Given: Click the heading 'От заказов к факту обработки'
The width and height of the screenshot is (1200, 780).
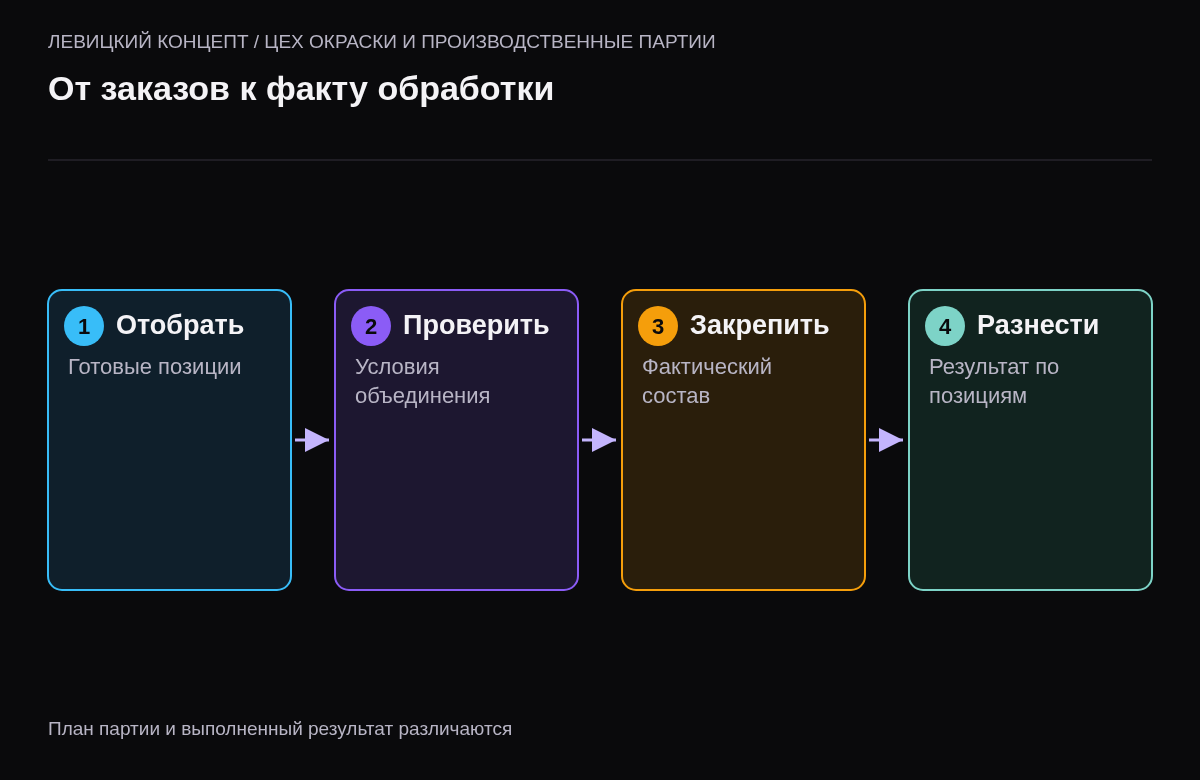Looking at the screenshot, I should [x=301, y=89].
